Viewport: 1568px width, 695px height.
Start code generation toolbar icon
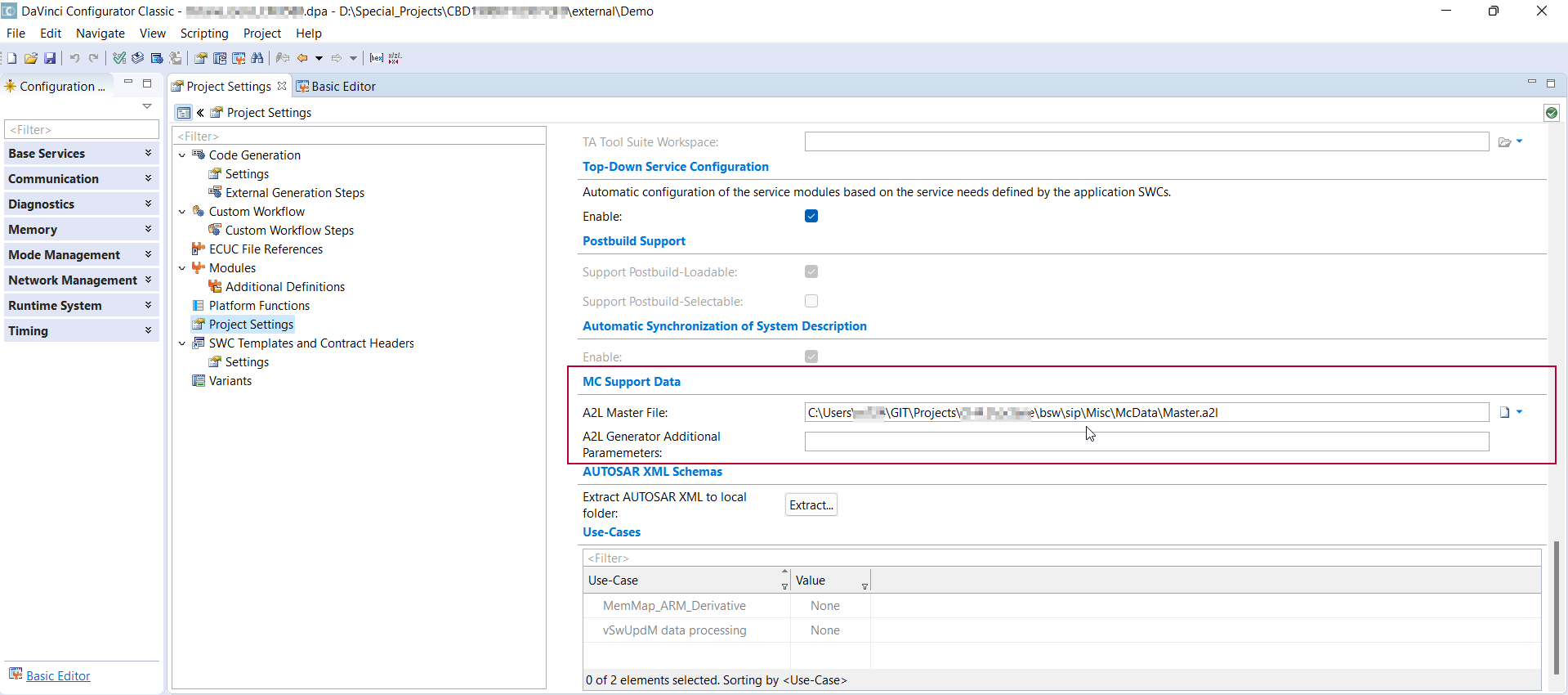137,58
